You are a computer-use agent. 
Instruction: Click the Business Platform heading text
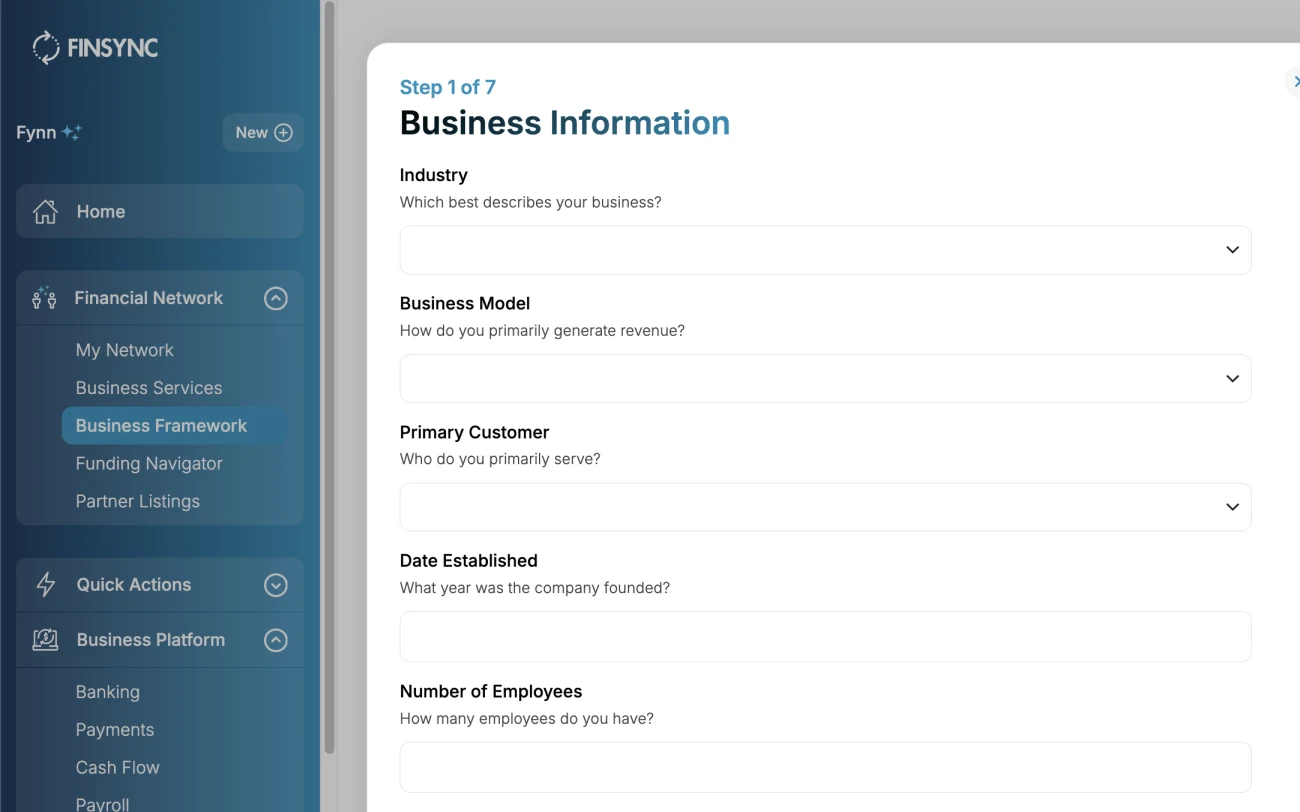coord(151,640)
